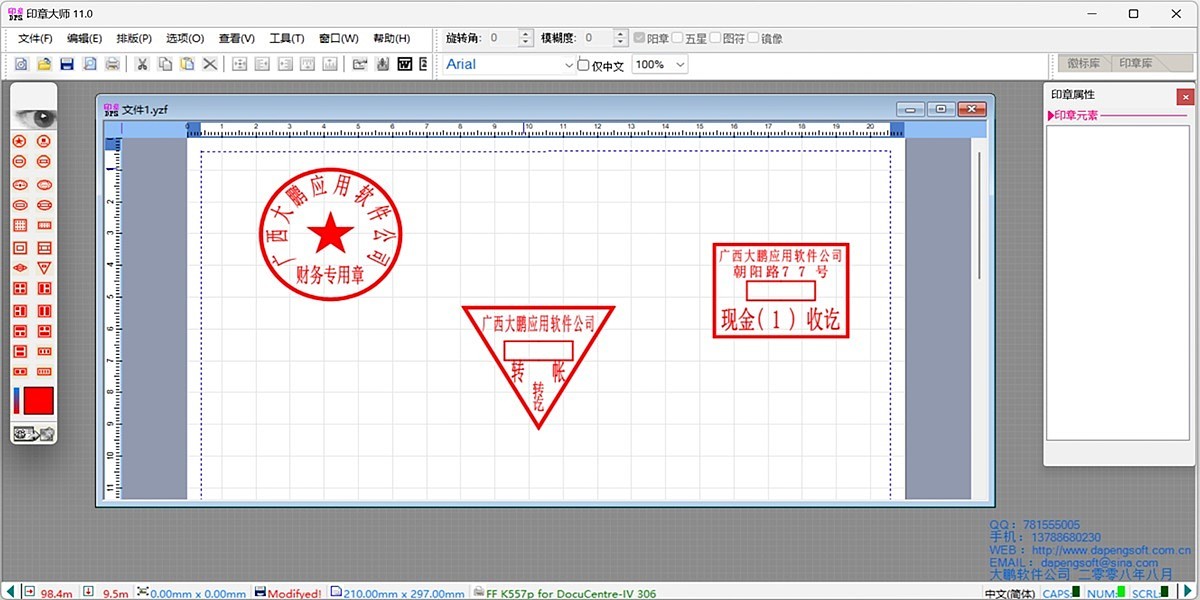Click the Open folder toolbar icon
Screen dimensions: 1200x600
pos(44,64)
